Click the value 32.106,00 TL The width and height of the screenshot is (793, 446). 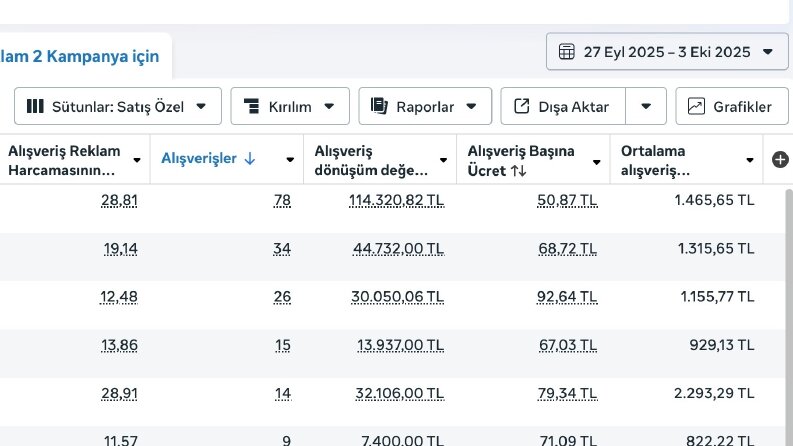click(400, 393)
